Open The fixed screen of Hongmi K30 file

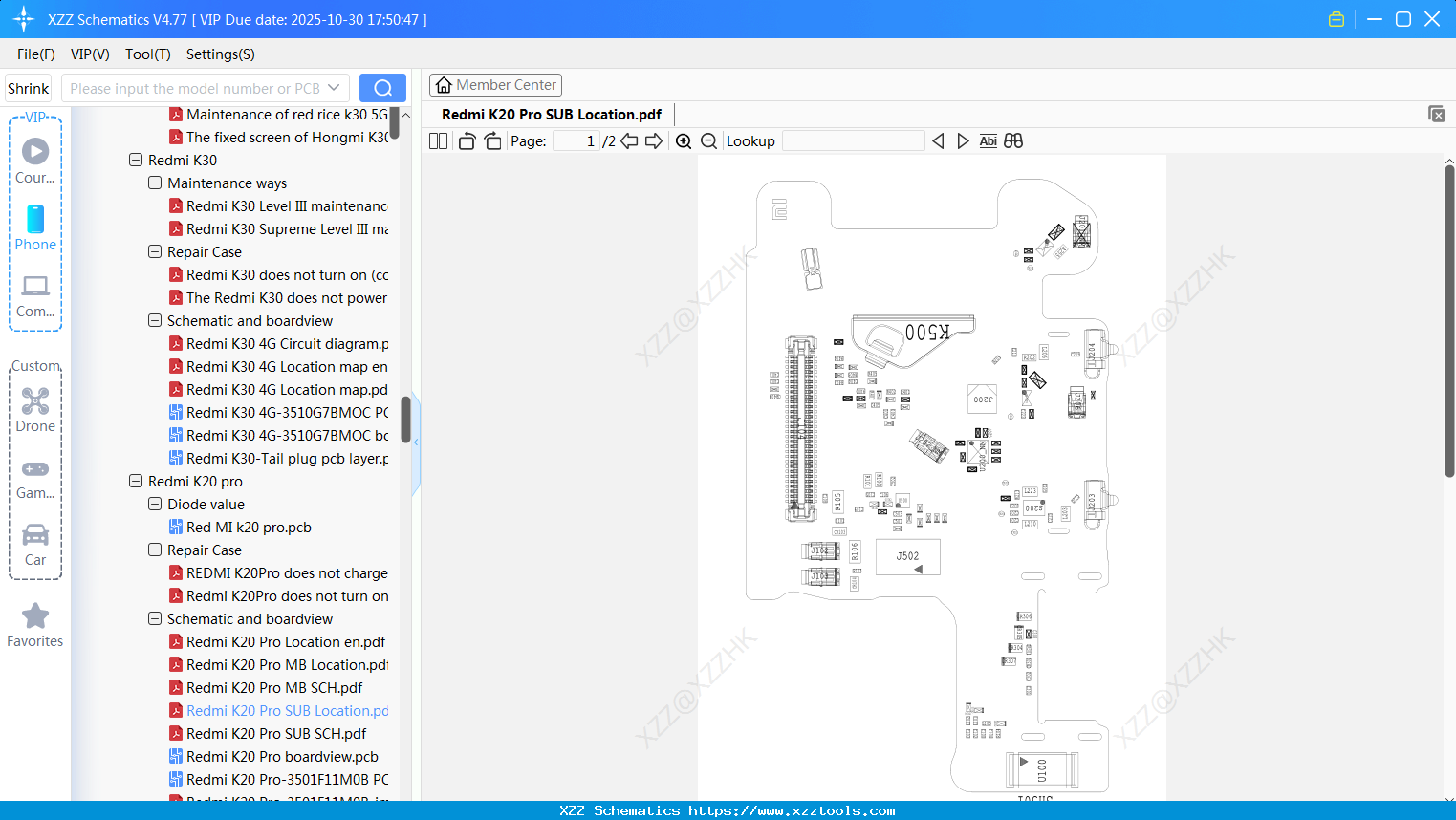point(278,138)
